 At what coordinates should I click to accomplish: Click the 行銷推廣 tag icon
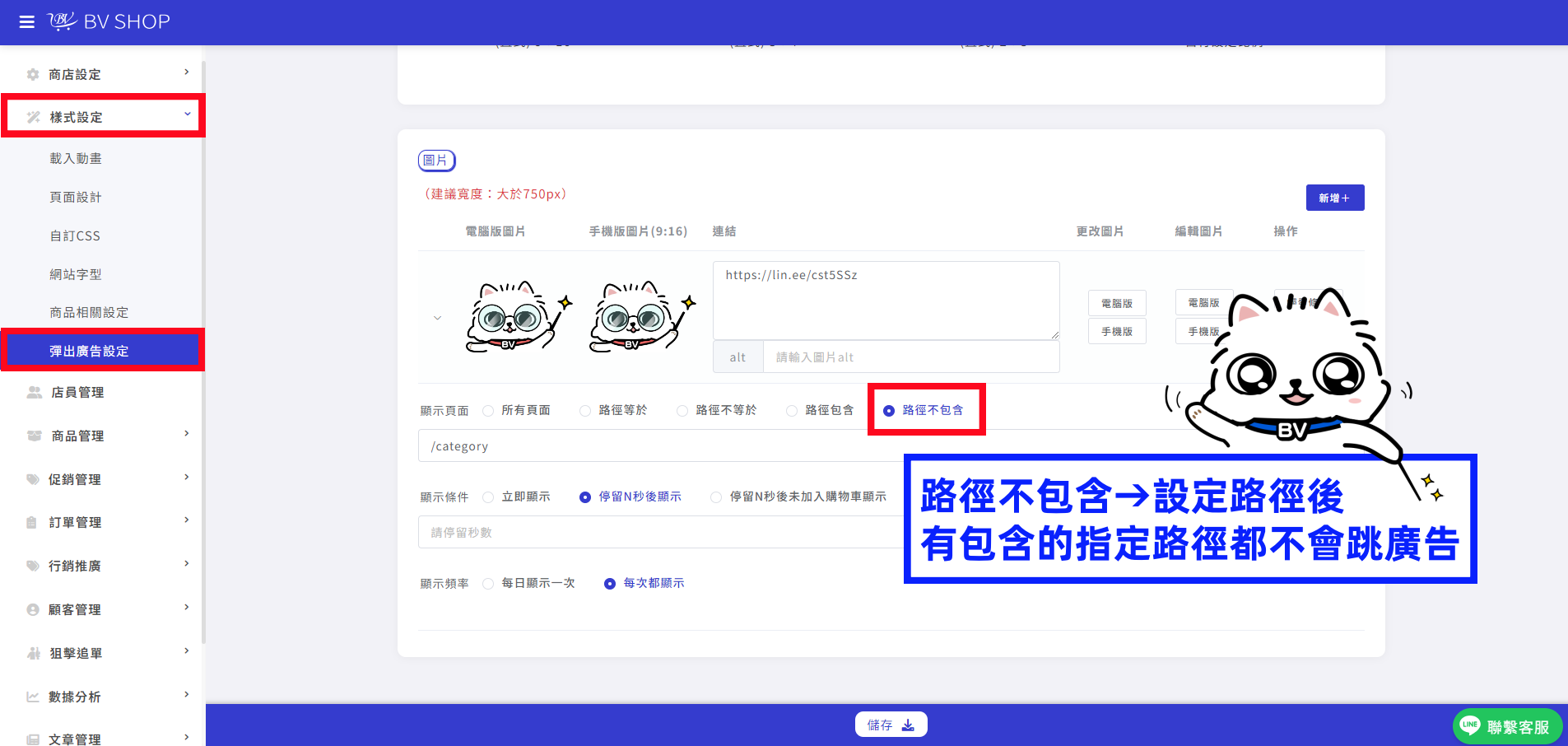point(33,566)
